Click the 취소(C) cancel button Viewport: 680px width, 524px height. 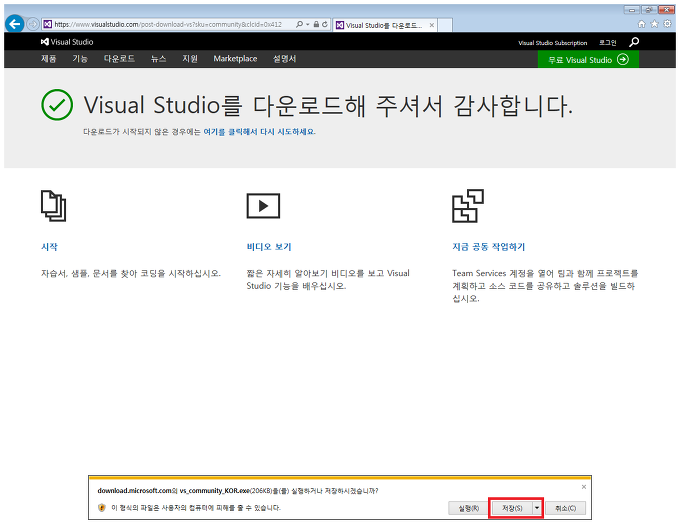point(566,508)
